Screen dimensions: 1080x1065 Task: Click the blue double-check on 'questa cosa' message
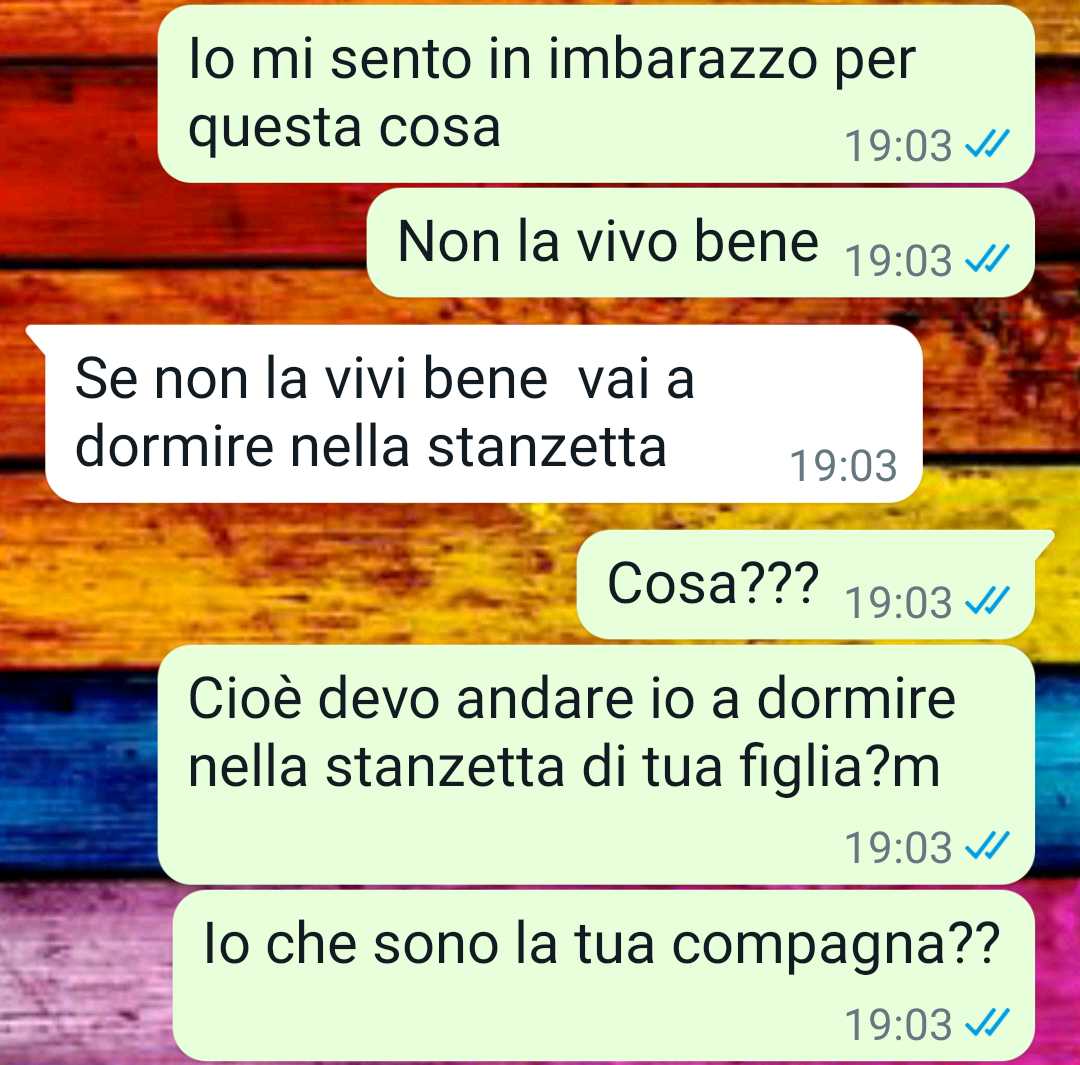(x=987, y=145)
